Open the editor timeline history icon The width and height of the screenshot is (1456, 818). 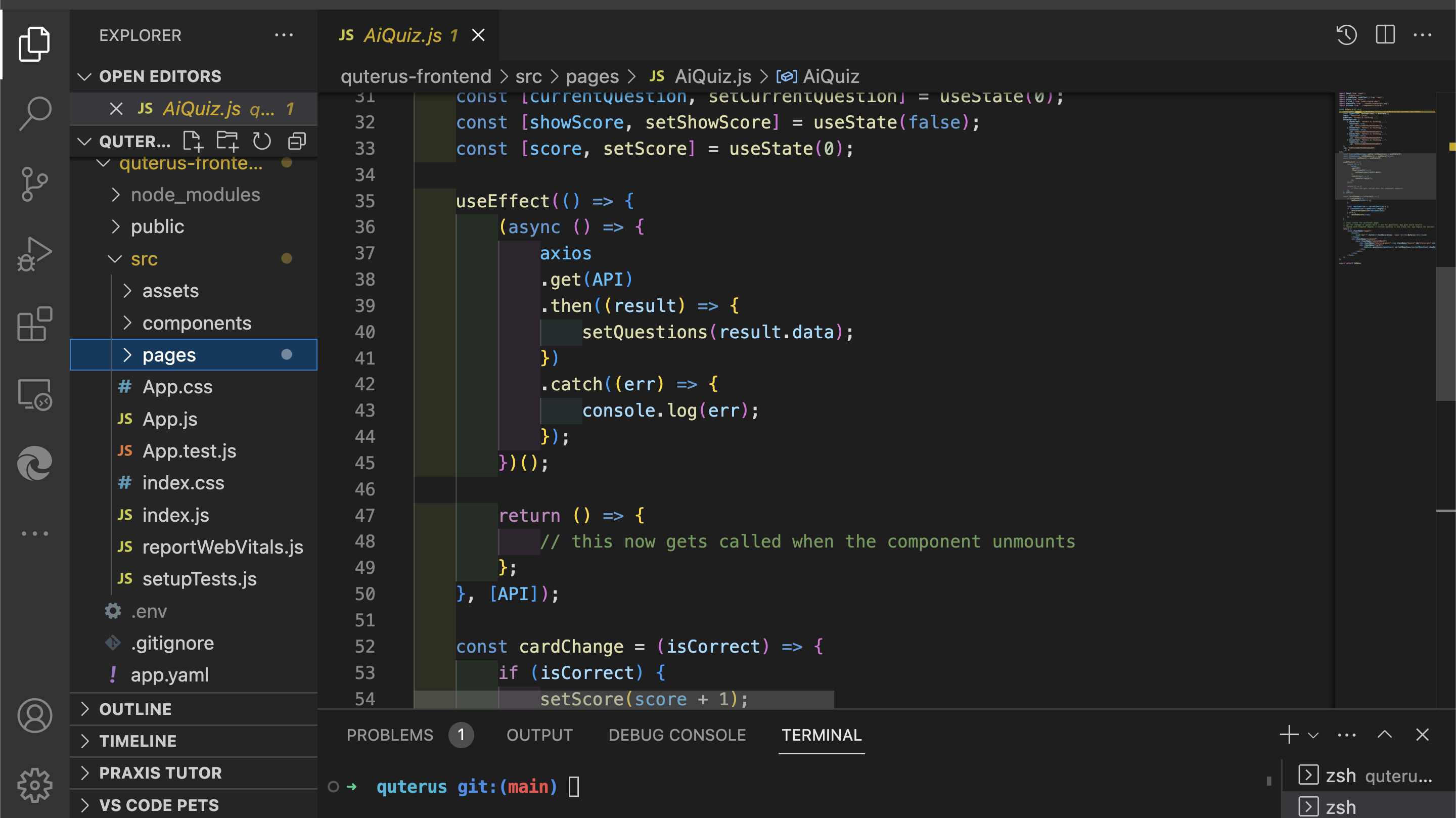[1346, 35]
